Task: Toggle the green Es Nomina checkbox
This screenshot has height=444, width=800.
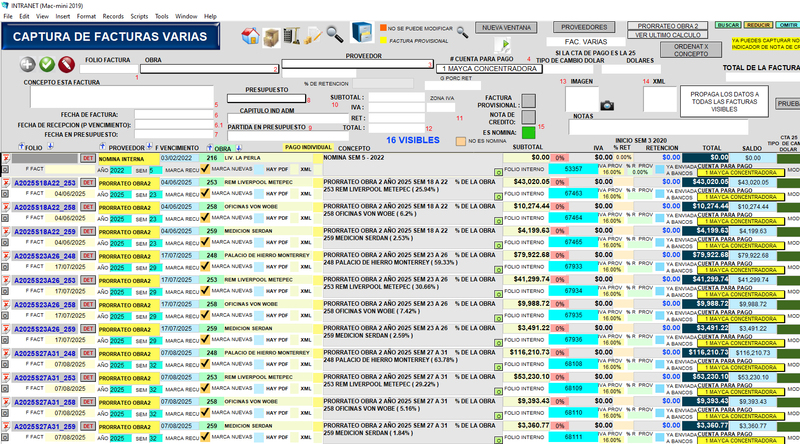Action: point(527,131)
